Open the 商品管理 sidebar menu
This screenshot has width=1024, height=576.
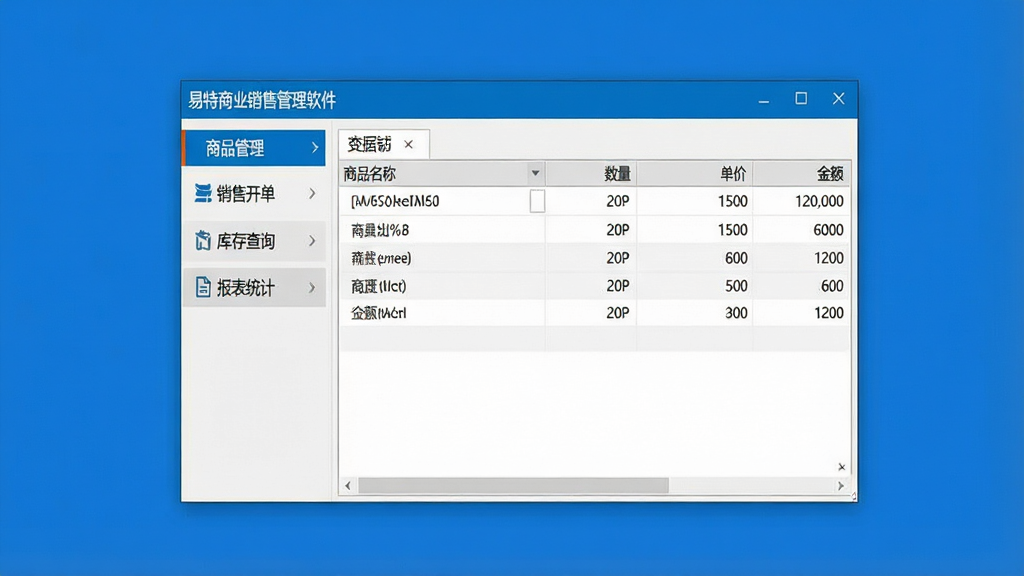pos(254,148)
